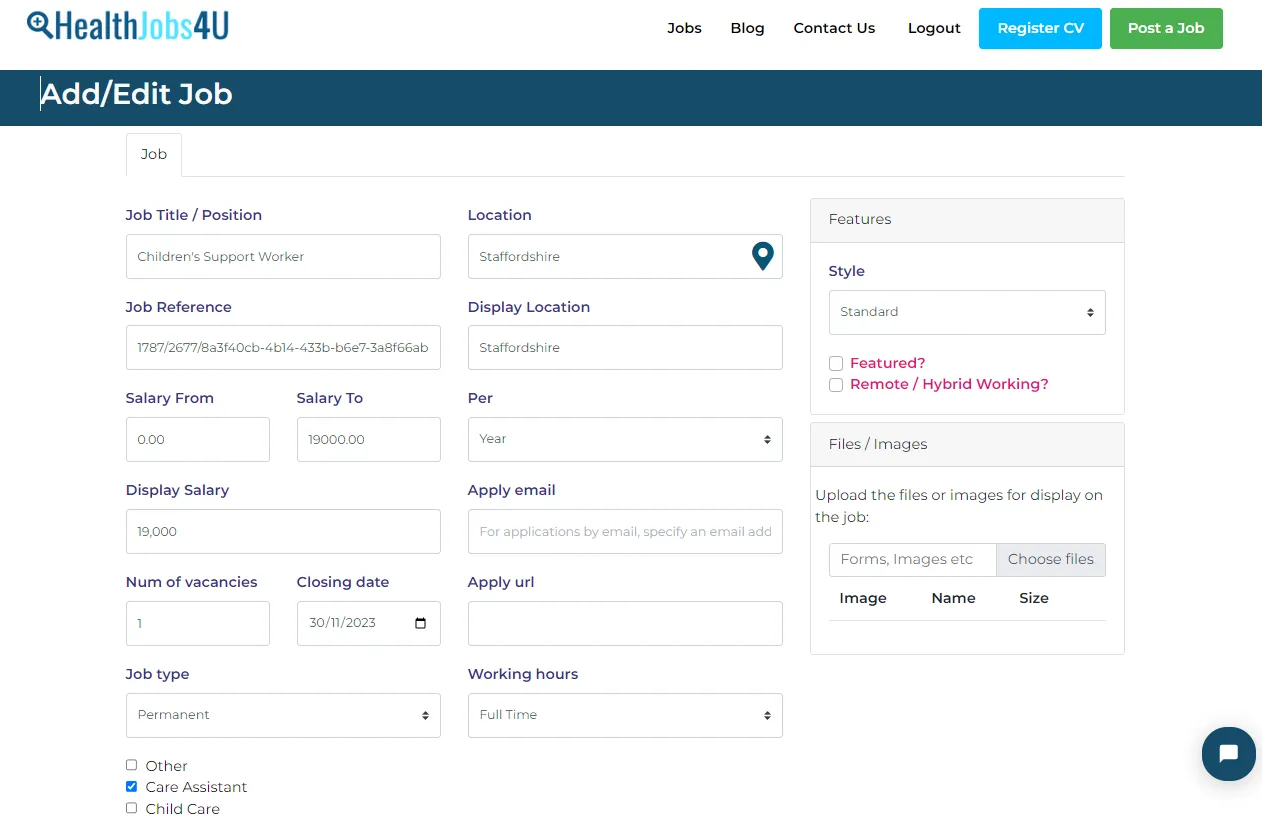Open Contact Us in navigation
This screenshot has width=1262, height=817.
click(834, 28)
